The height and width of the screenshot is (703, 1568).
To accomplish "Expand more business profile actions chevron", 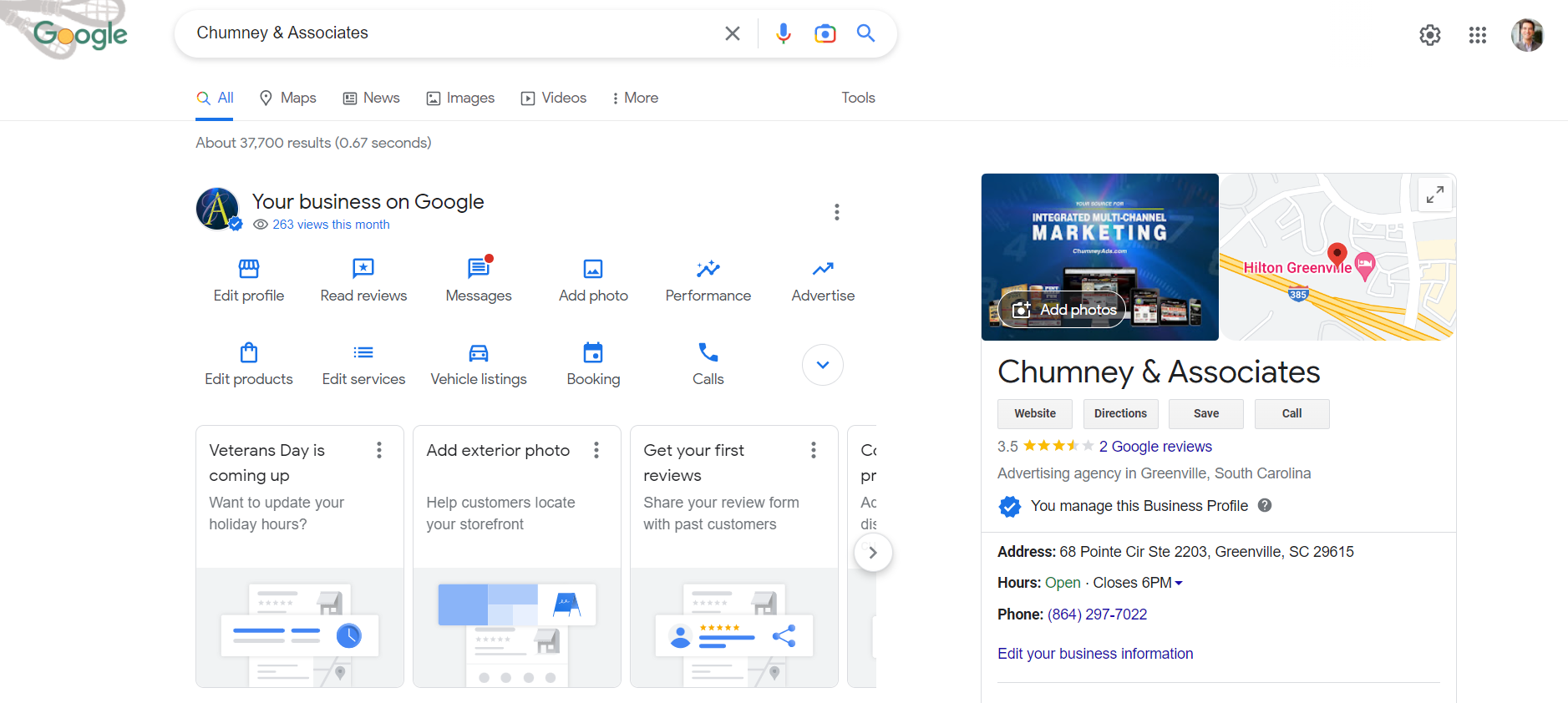I will pyautogui.click(x=823, y=365).
